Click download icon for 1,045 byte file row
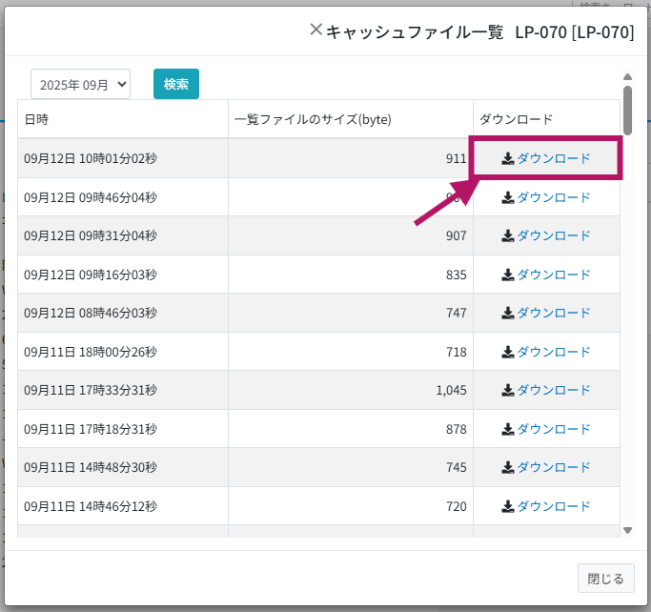This screenshot has height=612, width=651. 508,390
